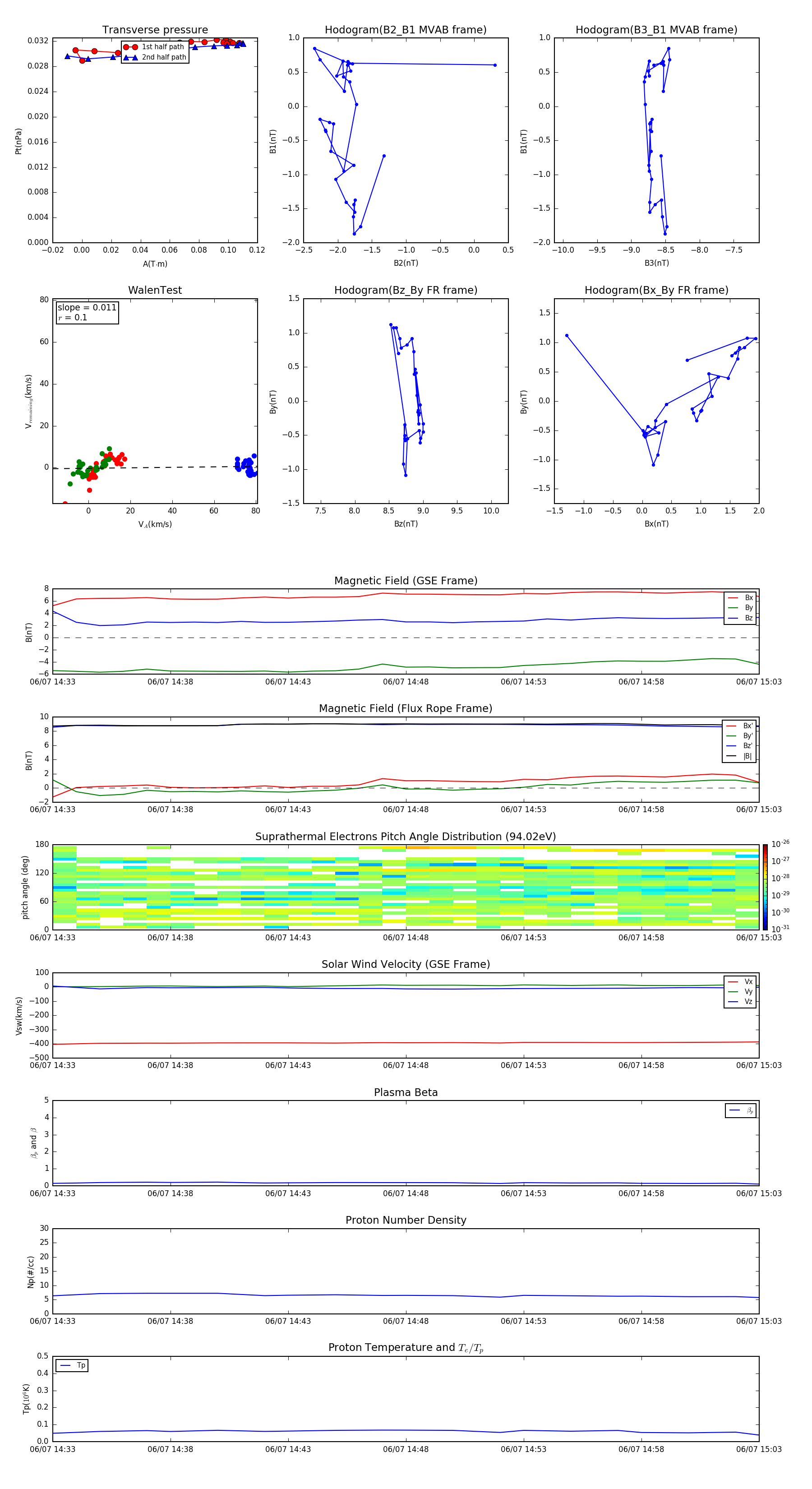Click the 'Vz' legend entry in velocity plot
The width and height of the screenshot is (812, 1489).
pos(740,1002)
